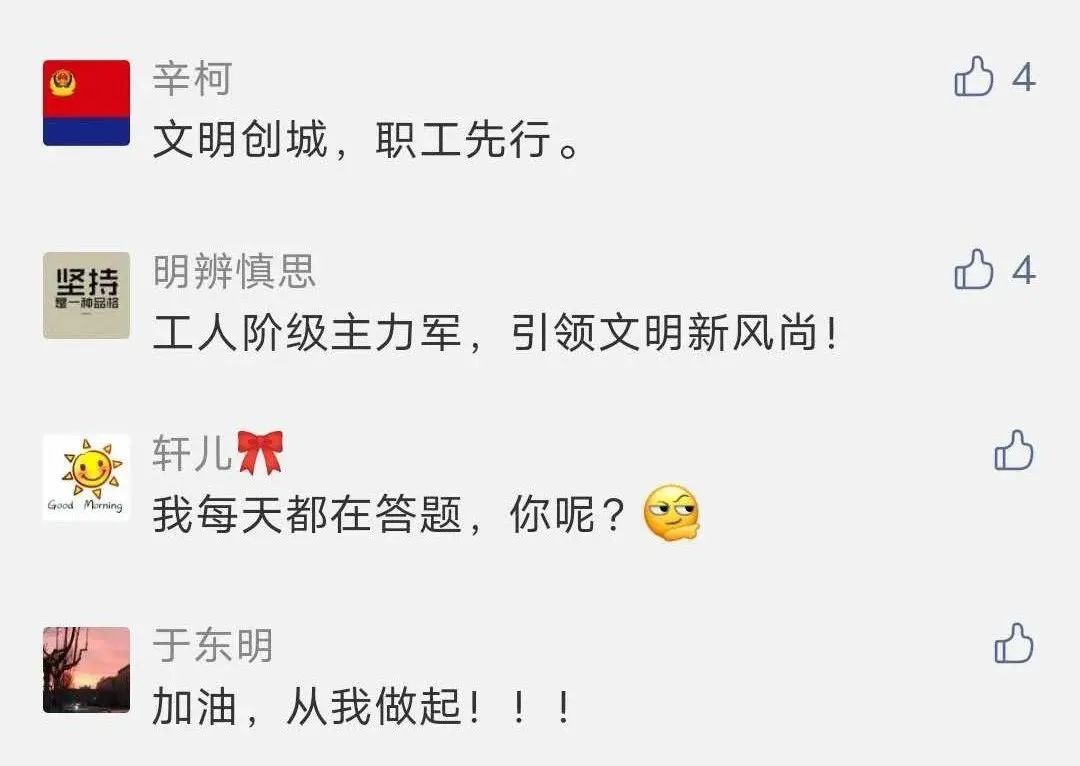Tap the username 轩儿

tap(193, 453)
